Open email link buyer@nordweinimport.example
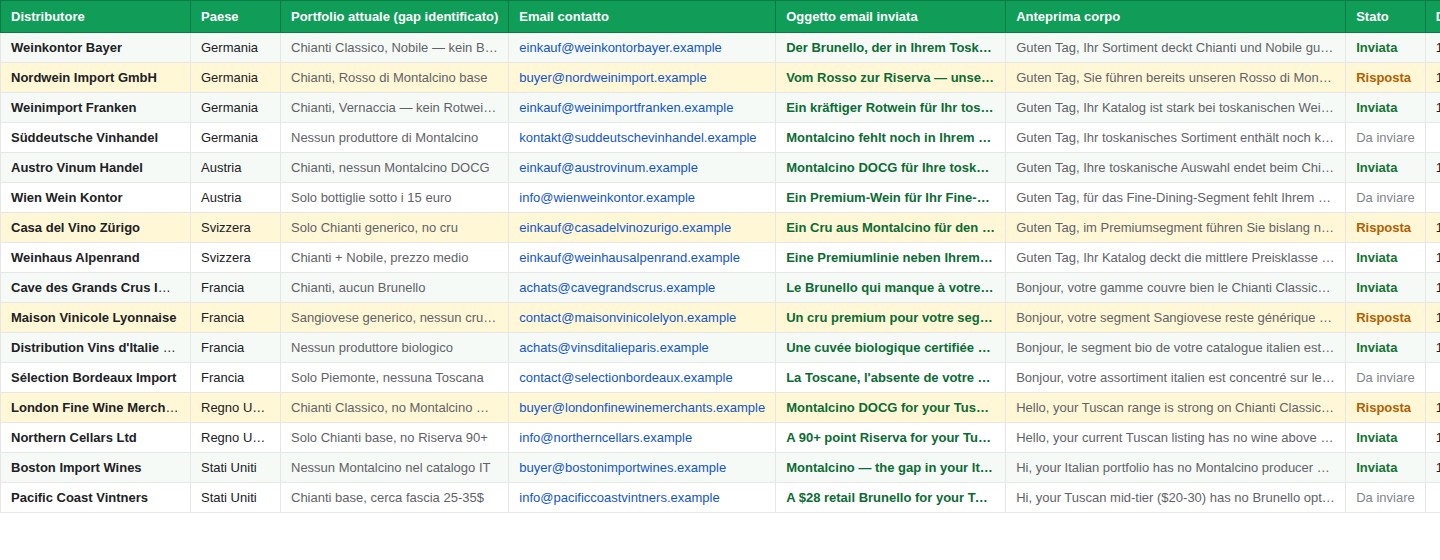This screenshot has width=1440, height=560. 613,78
